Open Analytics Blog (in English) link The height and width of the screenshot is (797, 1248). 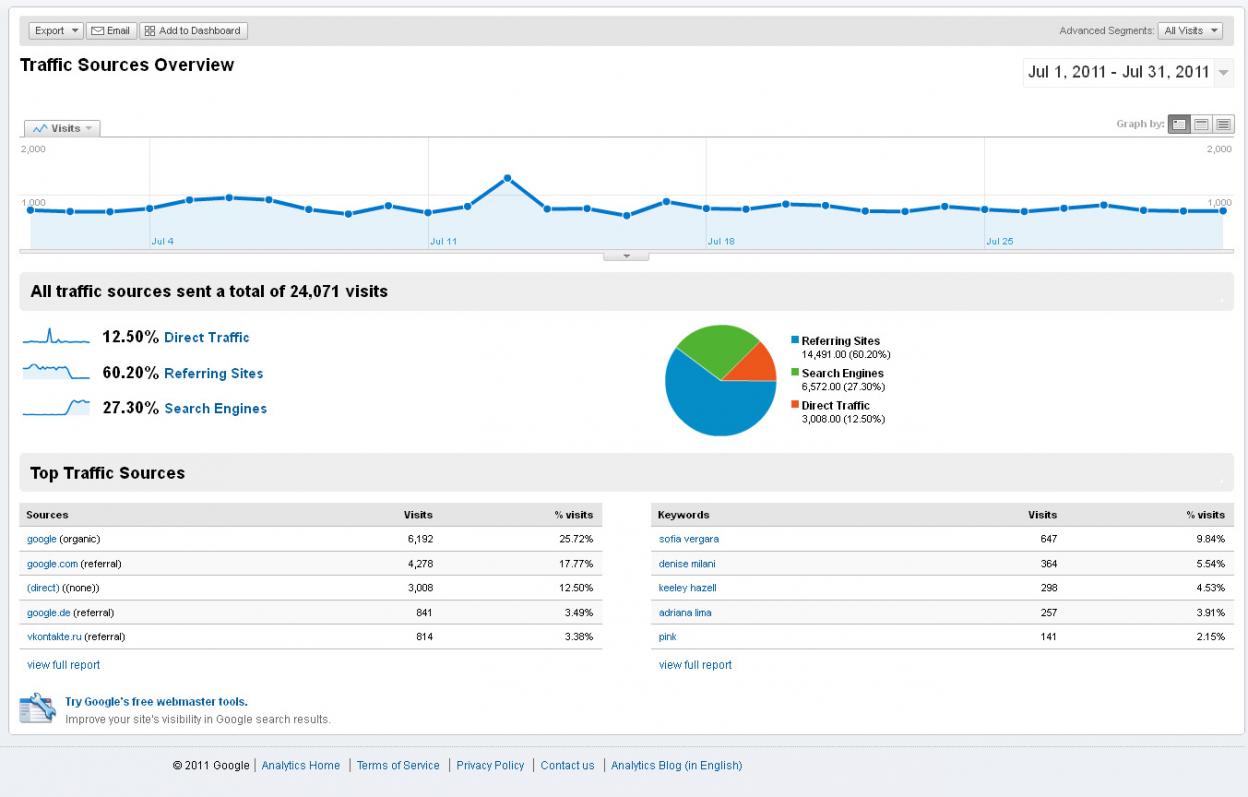tap(677, 765)
